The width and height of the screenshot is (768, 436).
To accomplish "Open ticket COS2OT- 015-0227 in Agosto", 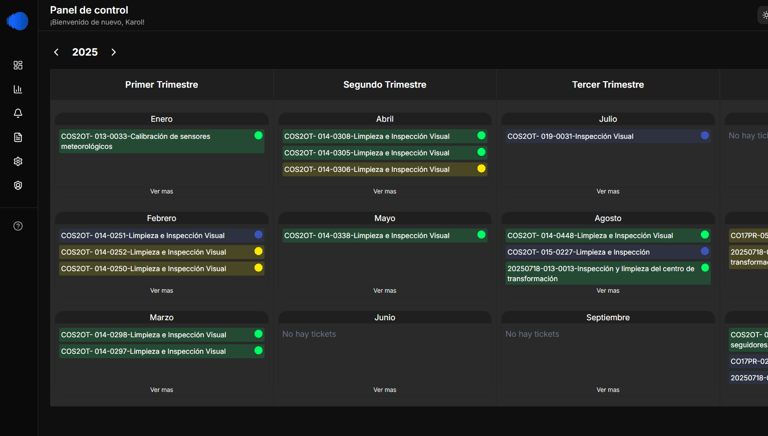I will (x=608, y=252).
